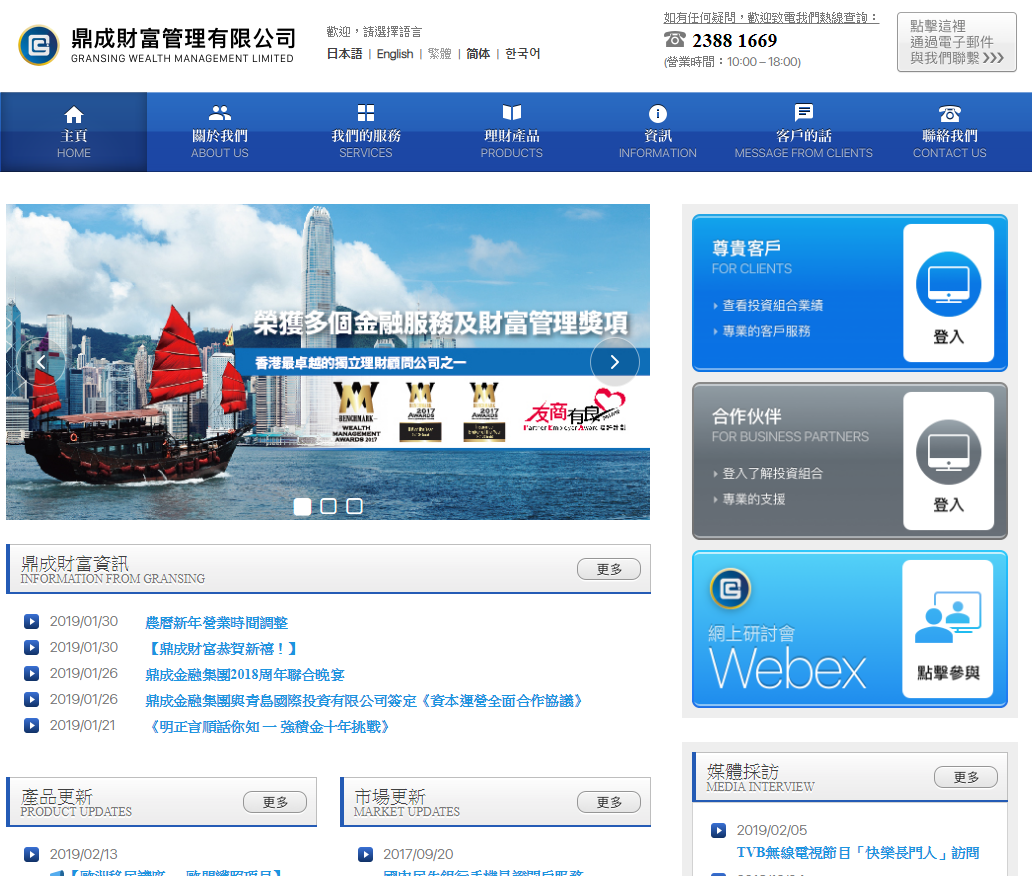Image resolution: width=1032 pixels, height=876 pixels.
Task: Click 專業的客戶服務 in For Clients panel
Action: coord(766,331)
